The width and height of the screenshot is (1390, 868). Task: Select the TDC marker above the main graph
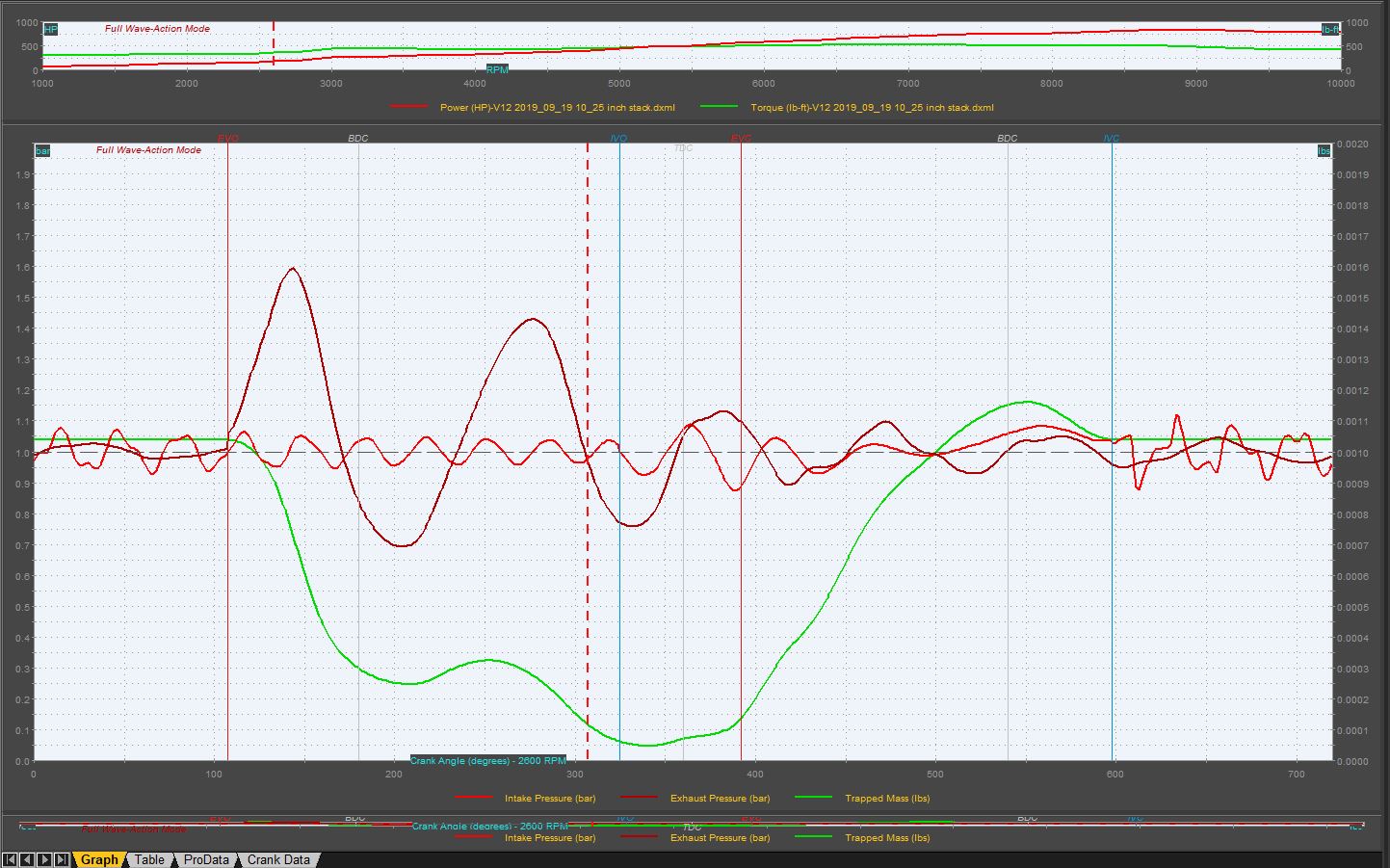coord(683,148)
